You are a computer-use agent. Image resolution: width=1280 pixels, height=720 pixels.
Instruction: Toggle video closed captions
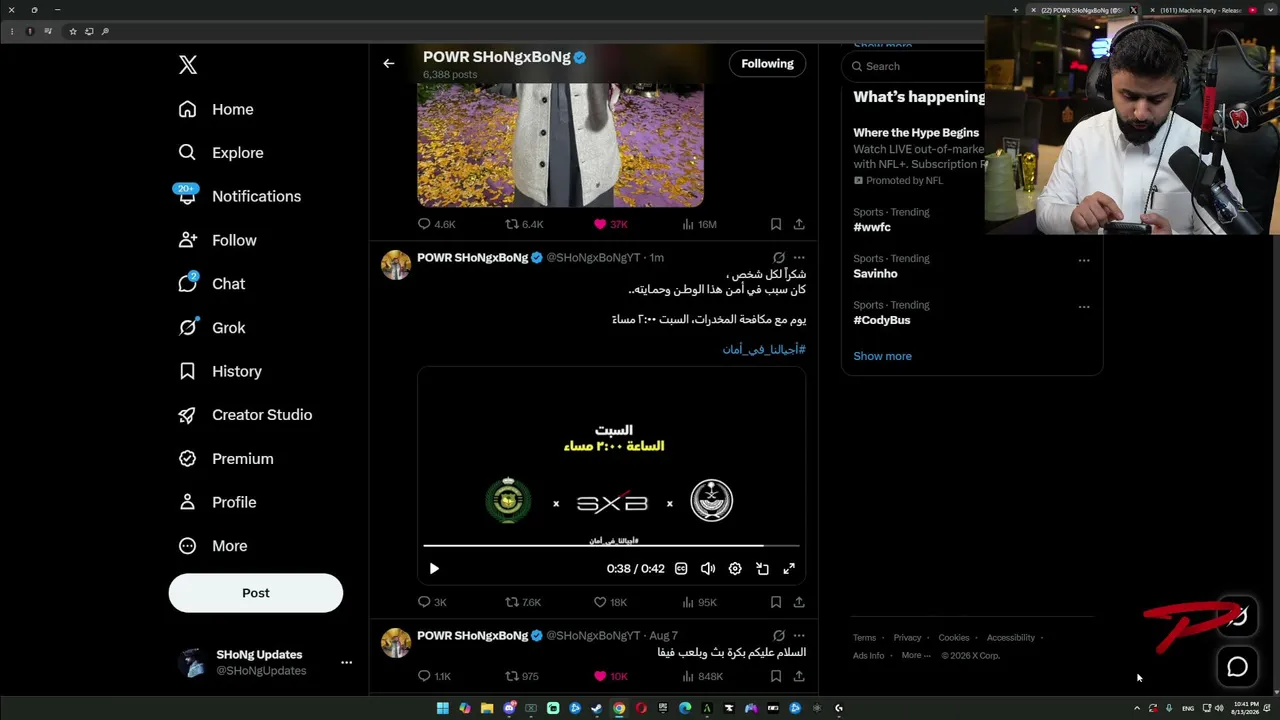(681, 569)
